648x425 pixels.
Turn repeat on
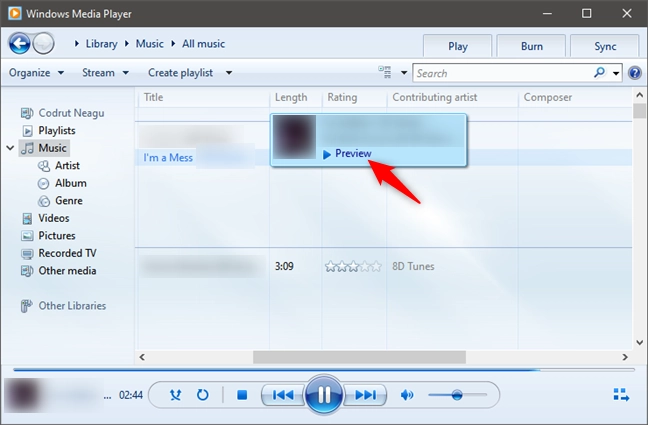[202, 395]
